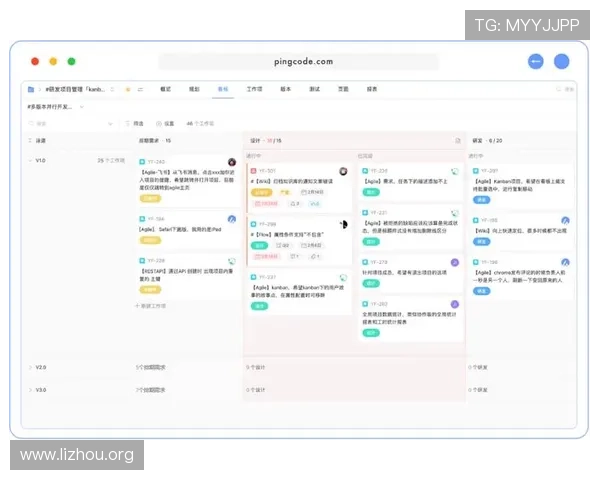Click the red bug type icon on YF-301
This screenshot has height=480, width=600.
[253, 171]
